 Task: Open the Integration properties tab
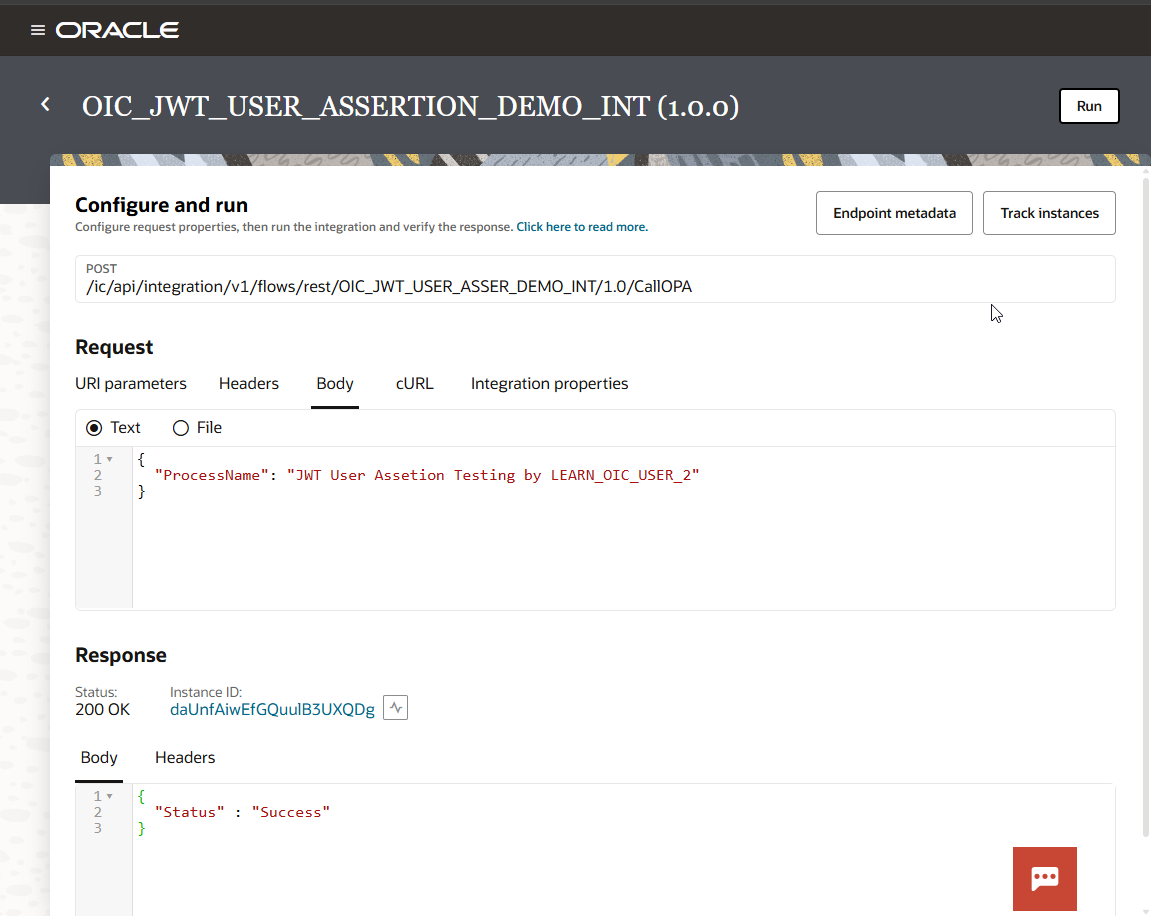[x=549, y=384]
